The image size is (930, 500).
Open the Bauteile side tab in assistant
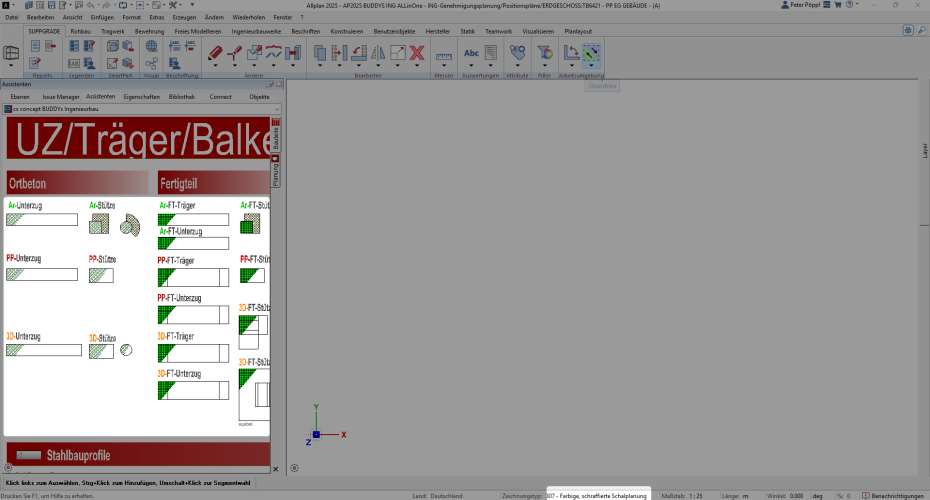point(276,138)
